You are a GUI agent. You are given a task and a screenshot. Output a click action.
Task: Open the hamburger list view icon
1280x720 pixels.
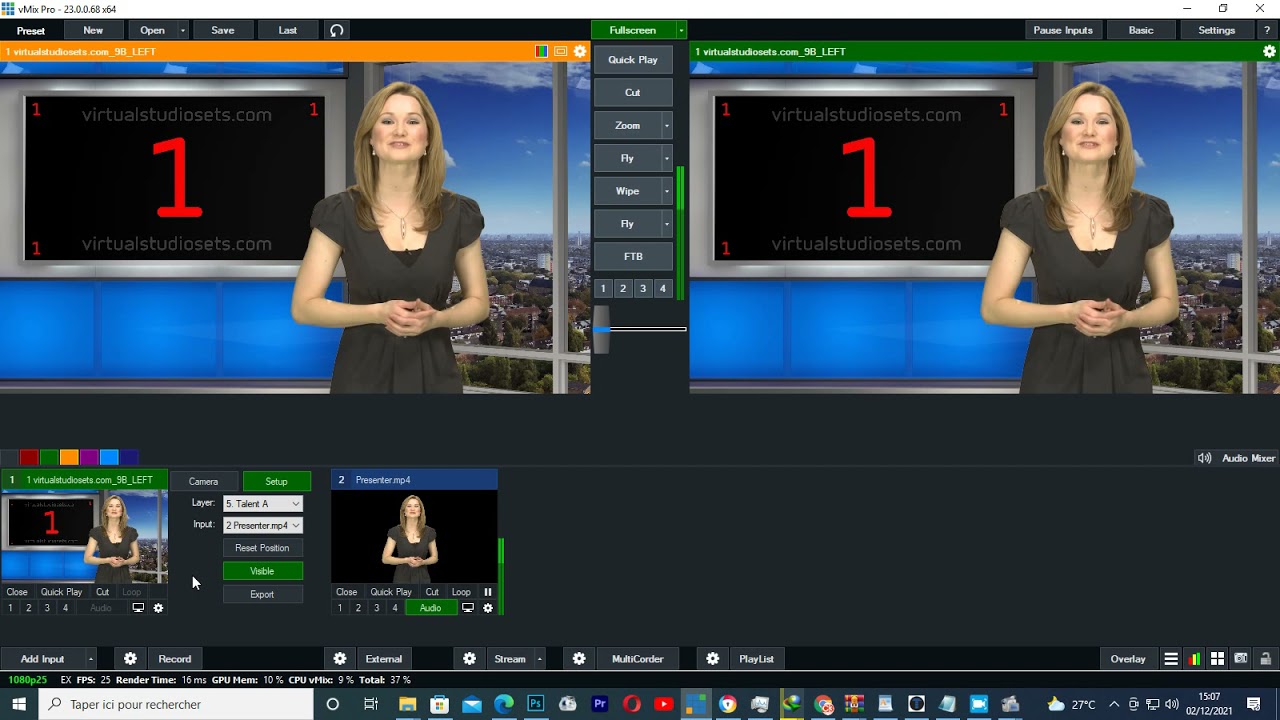click(1171, 659)
